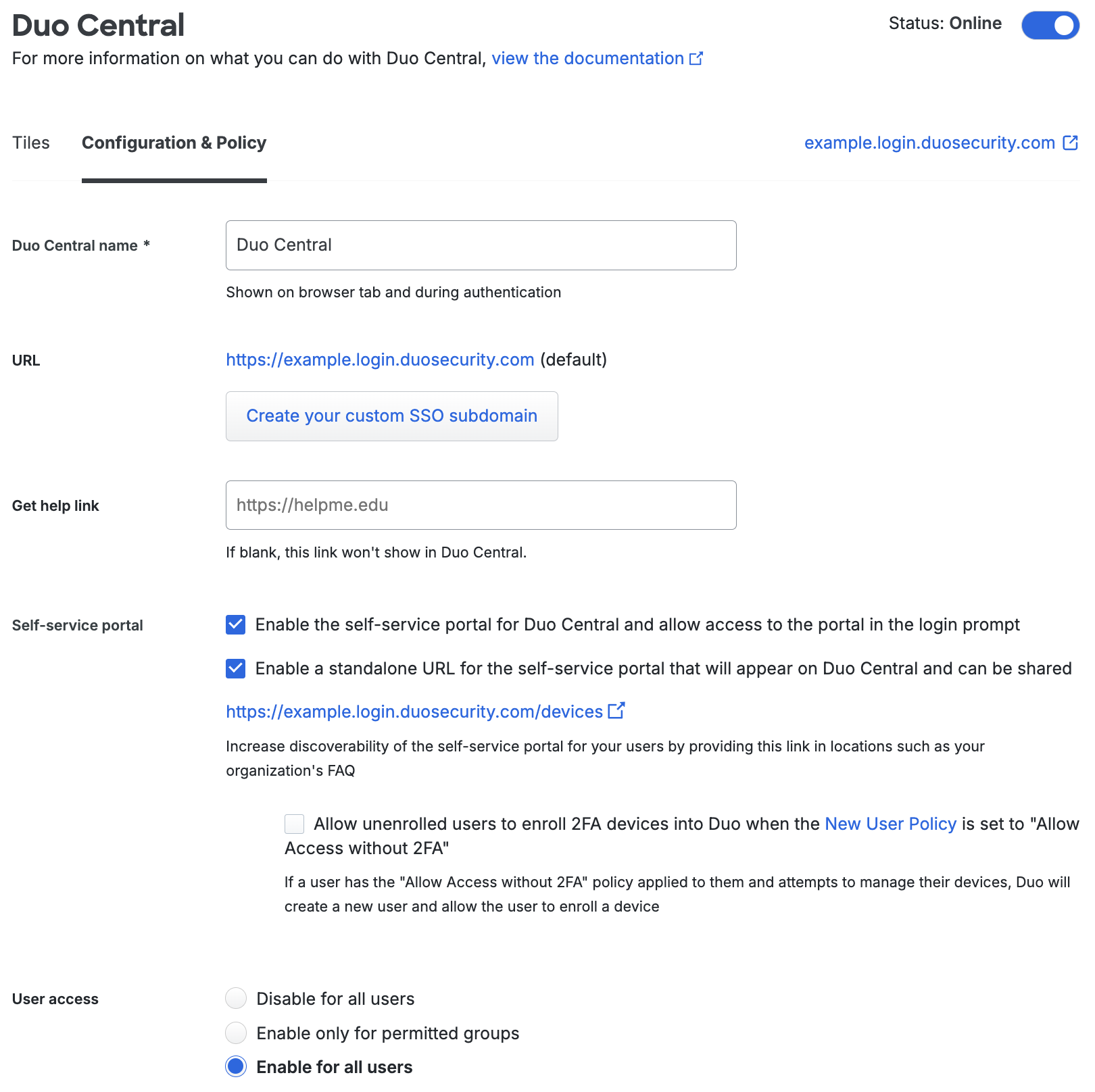Viewport: 1095px width, 1092px height.
Task: Open the Configuration & Policy tab
Action: 174,143
